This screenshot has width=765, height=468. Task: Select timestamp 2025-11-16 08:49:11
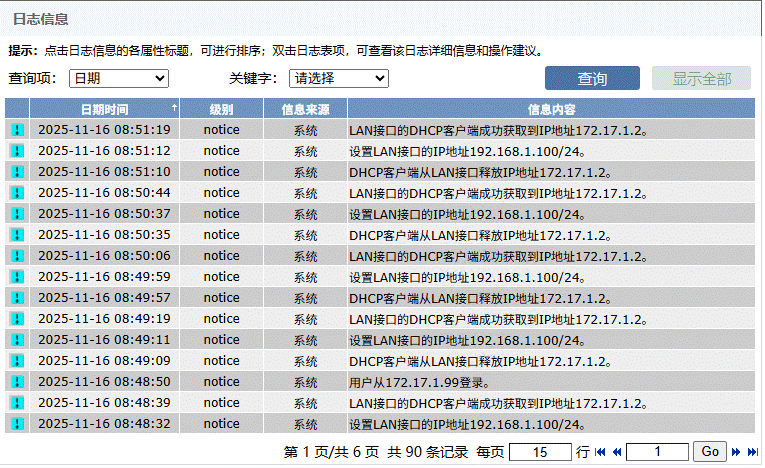point(104,340)
